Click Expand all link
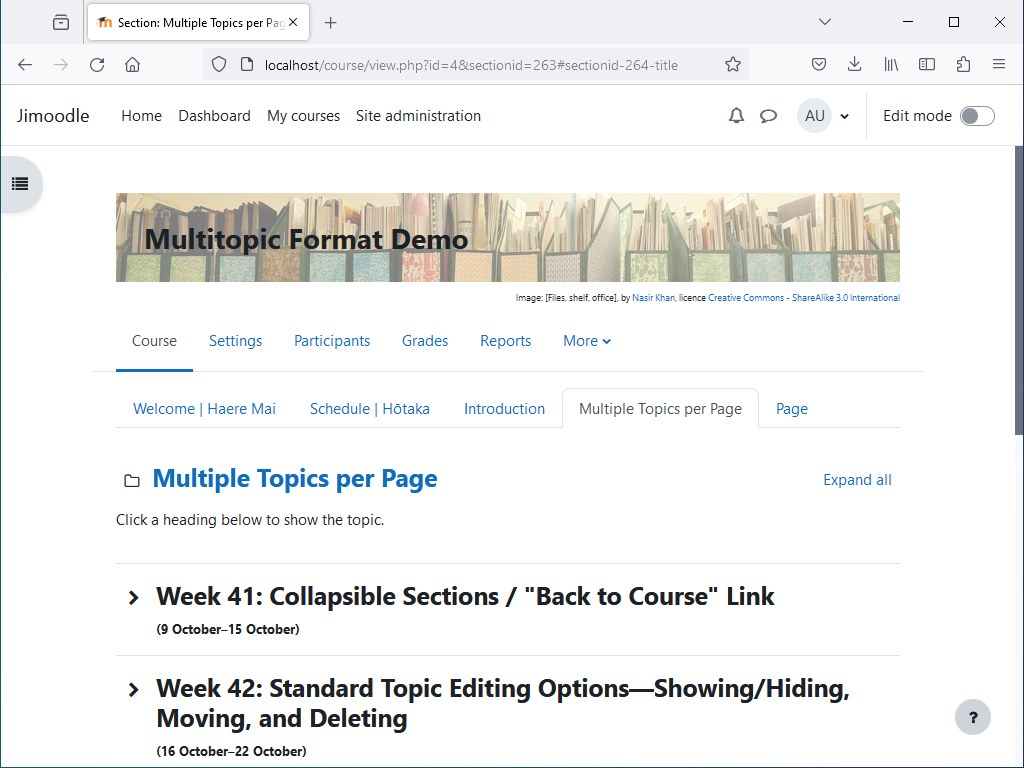Screen dimensions: 1024x768 click(857, 480)
